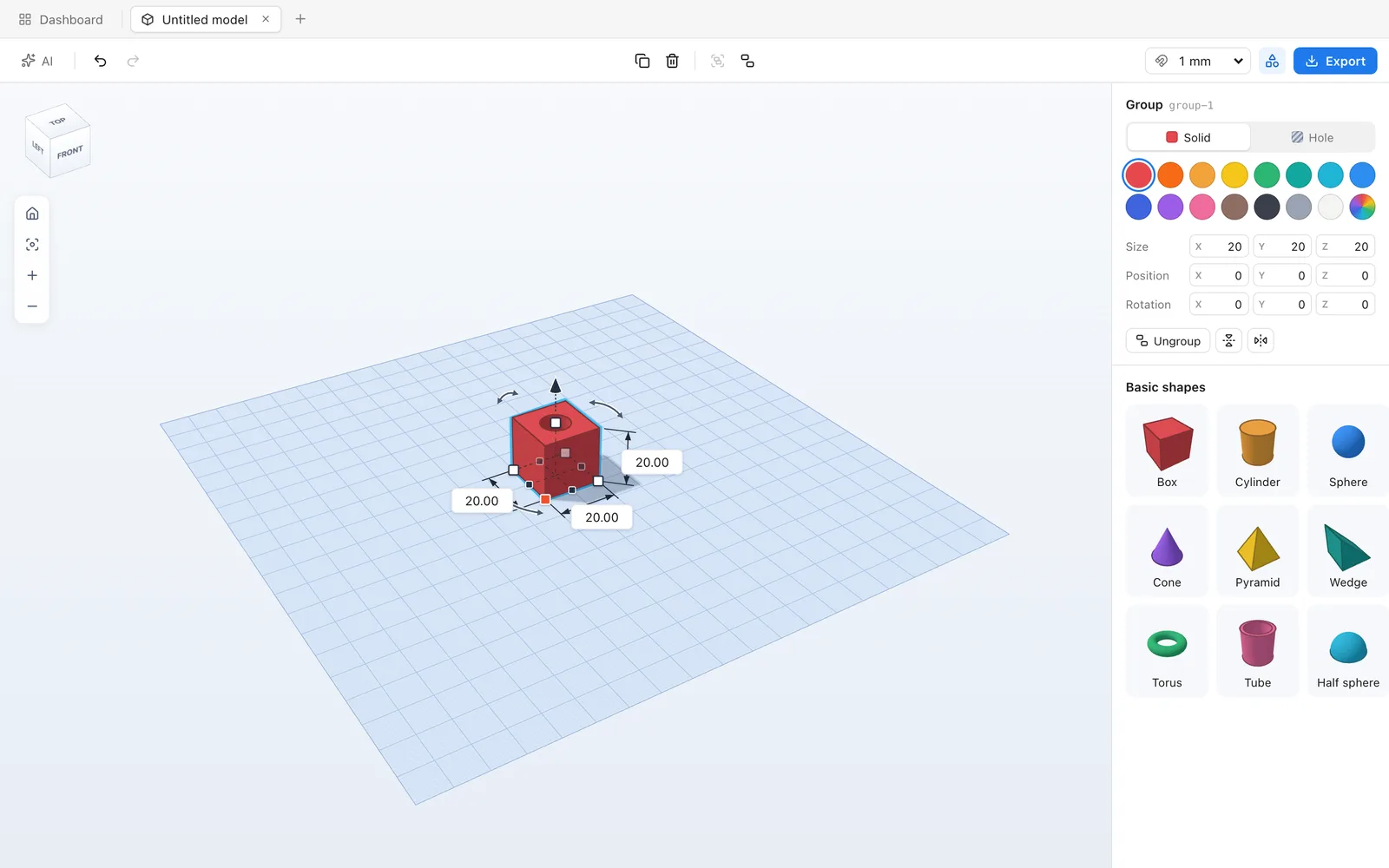Delete selection with the trash icon

(672, 61)
